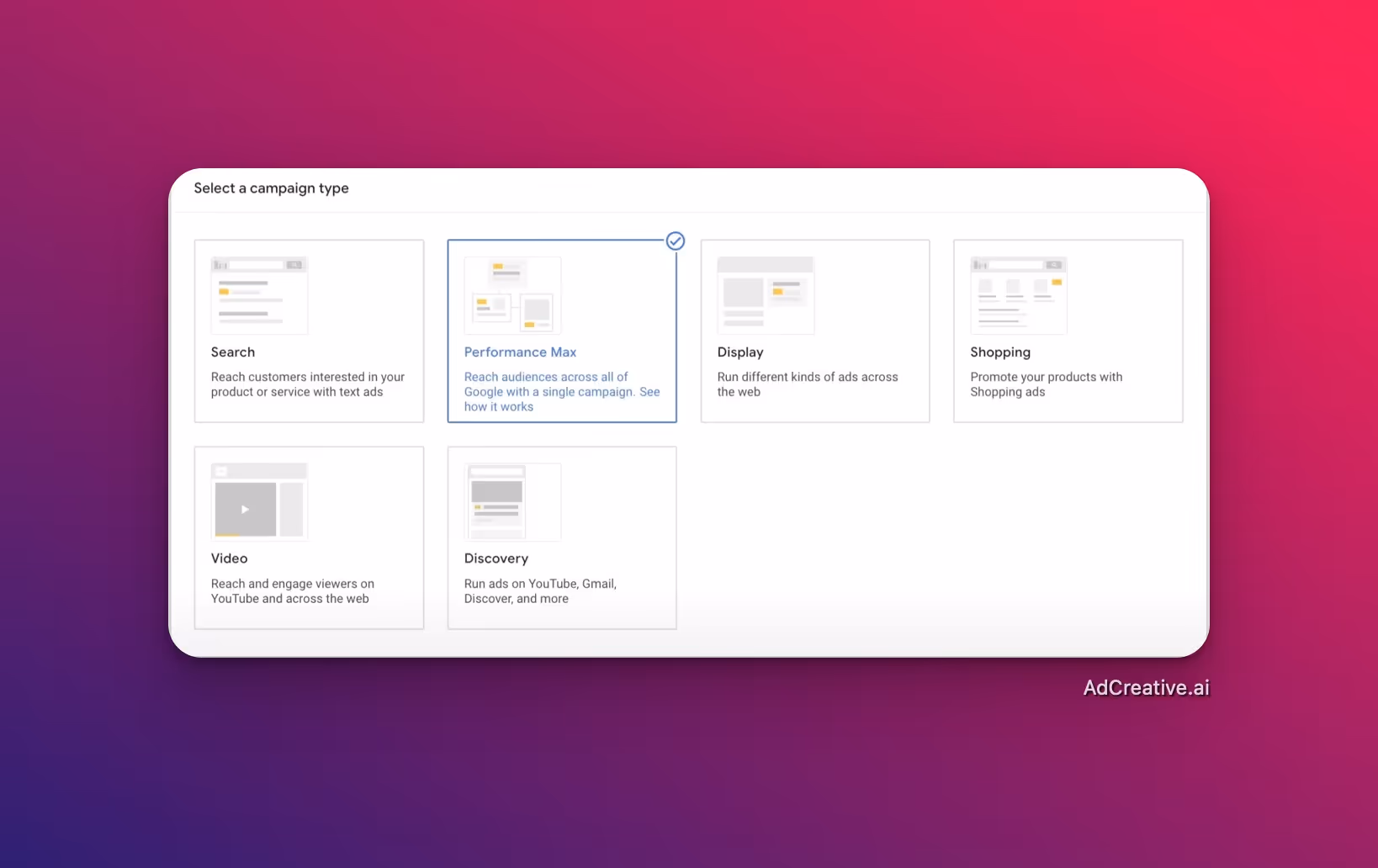Click the 'Select a campaign type' heading
Viewport: 1378px width, 868px height.
(x=271, y=188)
